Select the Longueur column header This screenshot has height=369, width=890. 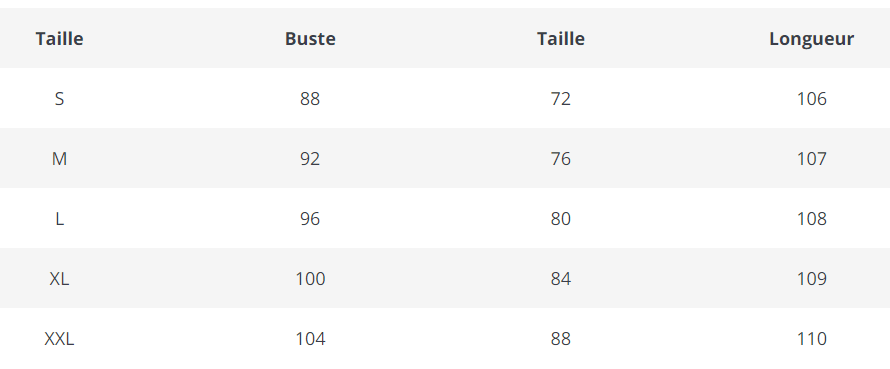coord(811,39)
